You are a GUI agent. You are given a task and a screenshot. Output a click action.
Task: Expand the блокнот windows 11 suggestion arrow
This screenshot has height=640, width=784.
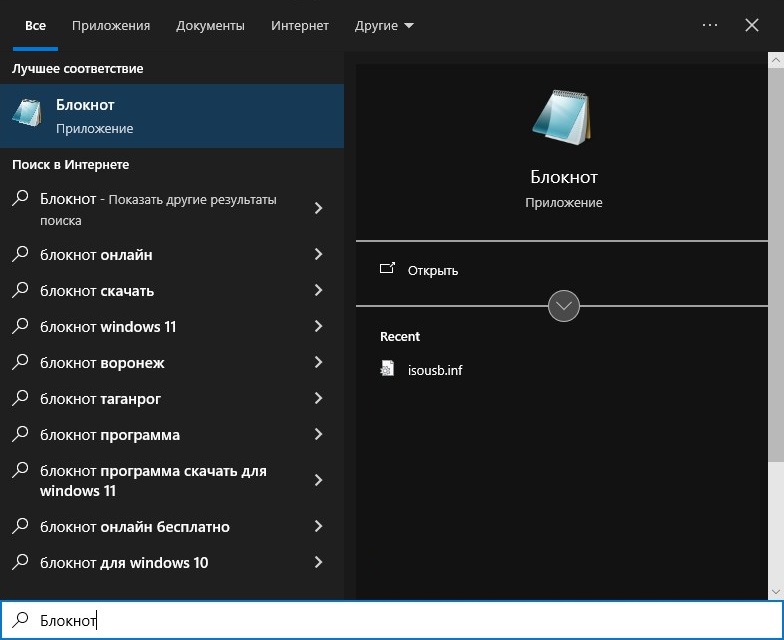318,326
